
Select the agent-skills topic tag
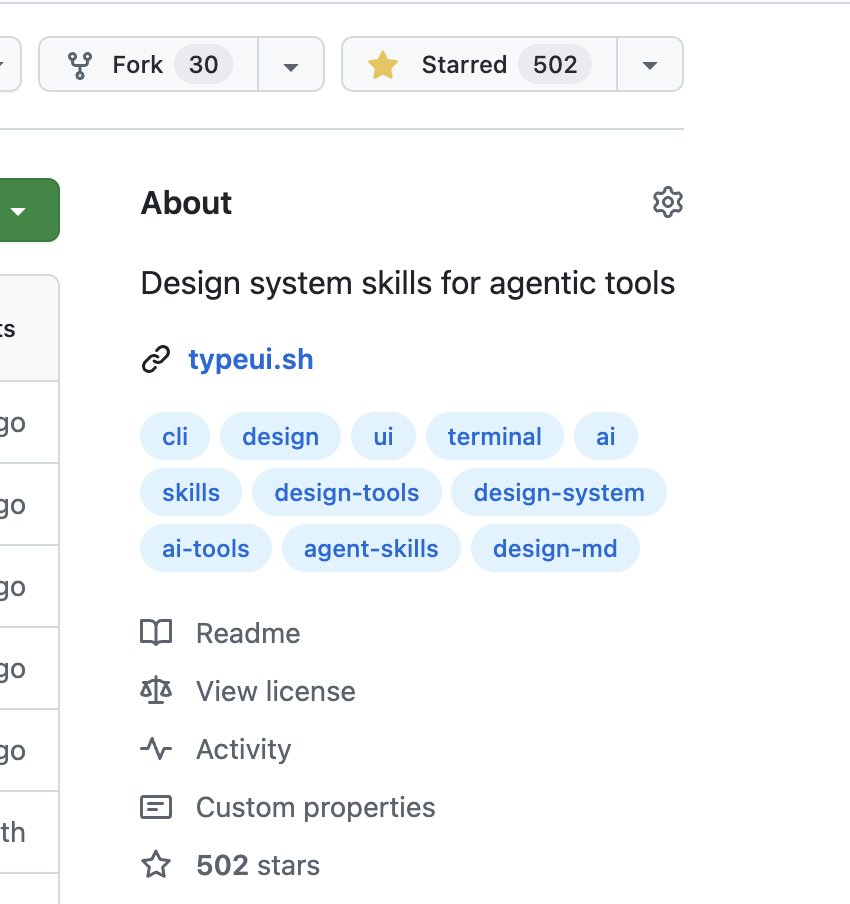[371, 548]
